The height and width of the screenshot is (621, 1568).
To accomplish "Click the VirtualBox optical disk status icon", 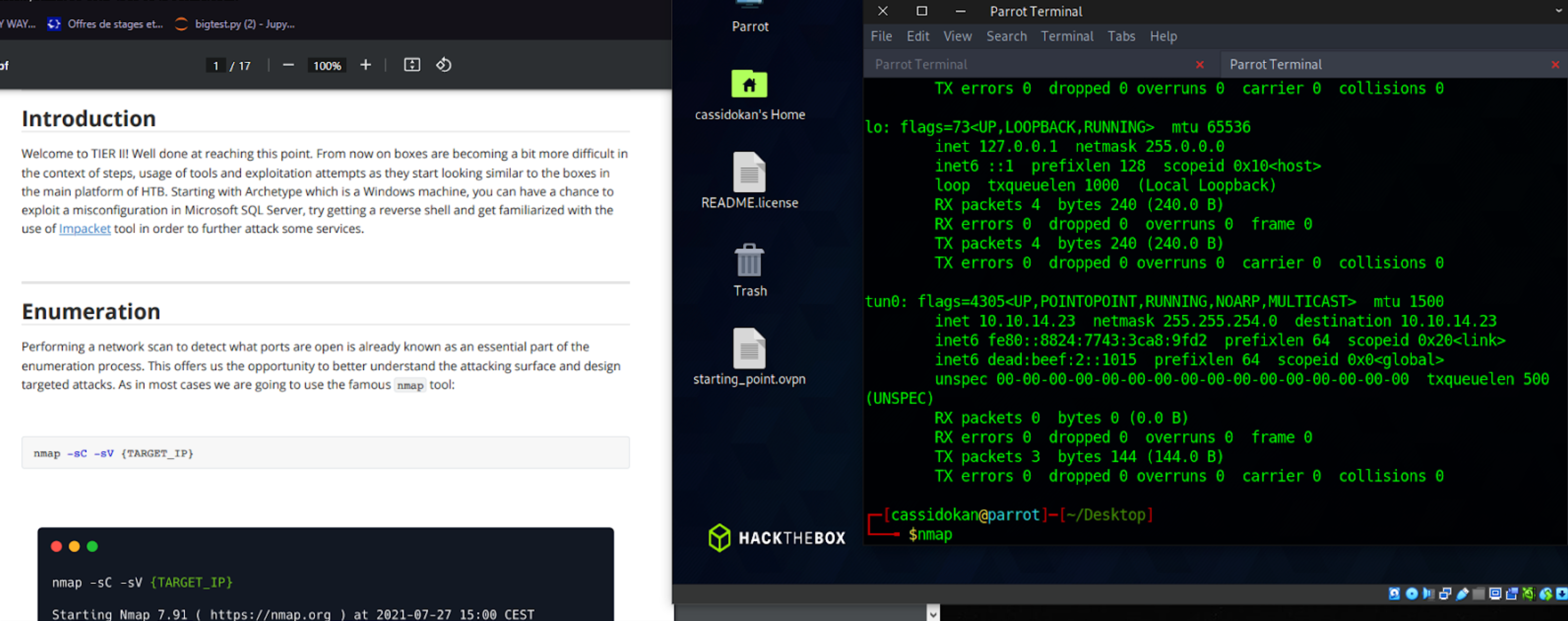I will [x=1412, y=594].
